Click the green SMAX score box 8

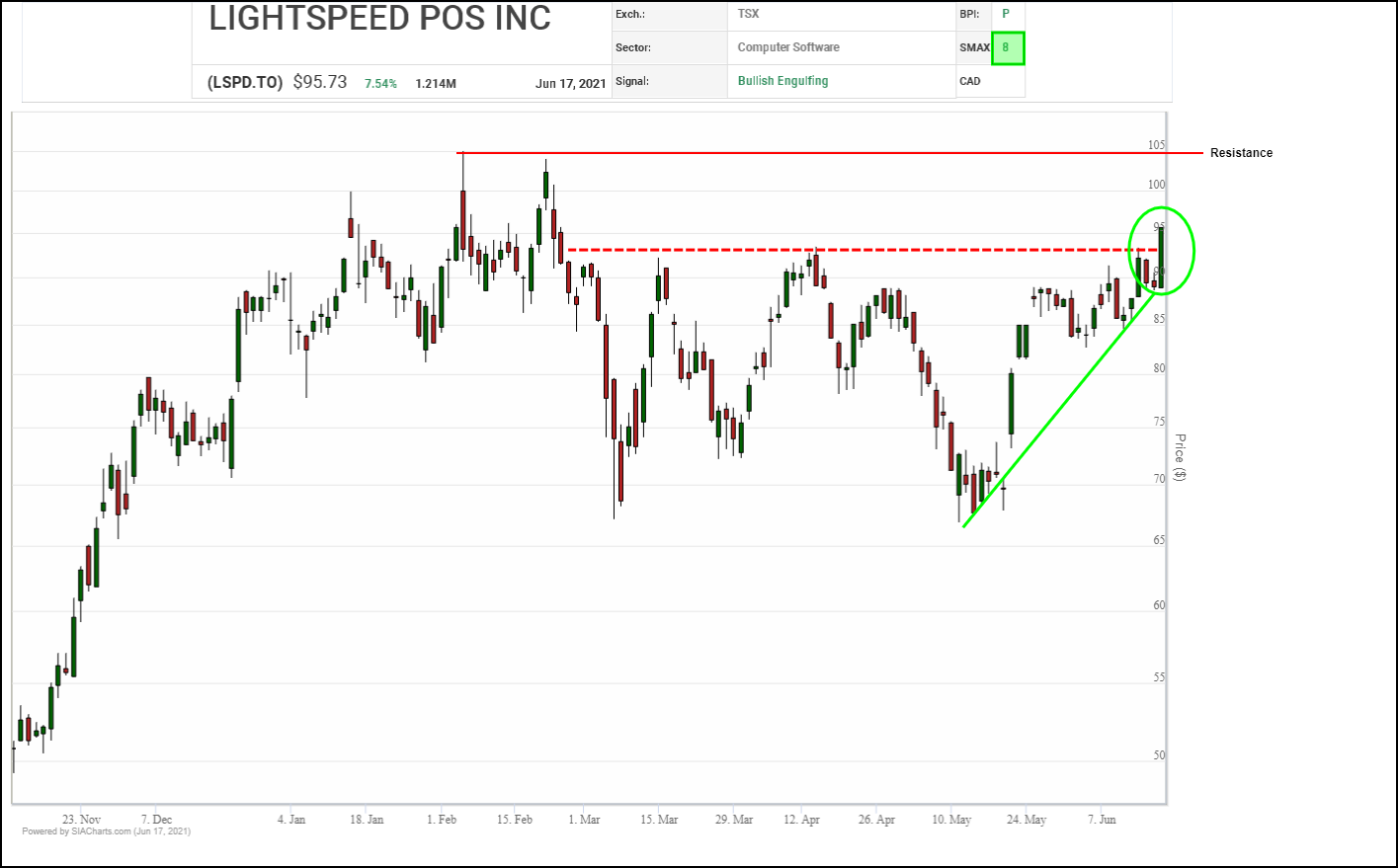[x=1007, y=48]
